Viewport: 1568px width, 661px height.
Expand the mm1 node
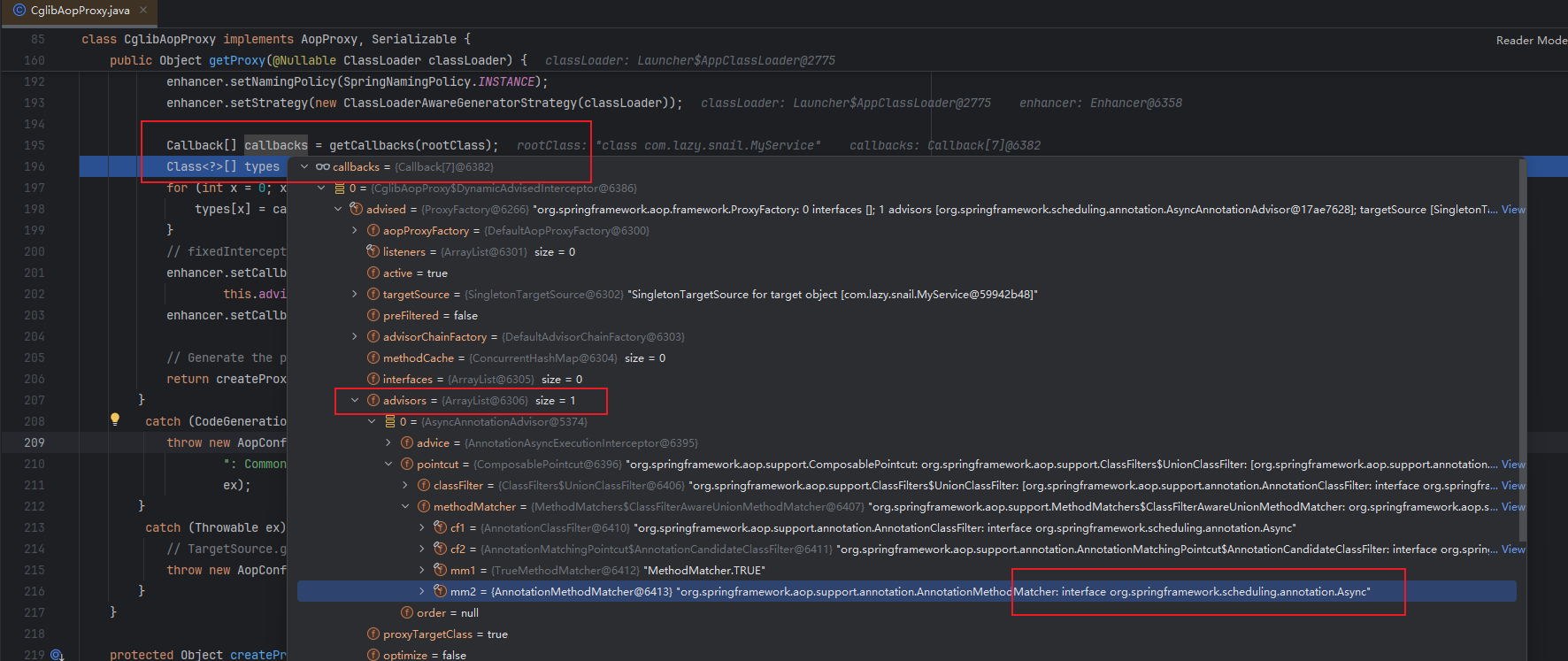422,570
